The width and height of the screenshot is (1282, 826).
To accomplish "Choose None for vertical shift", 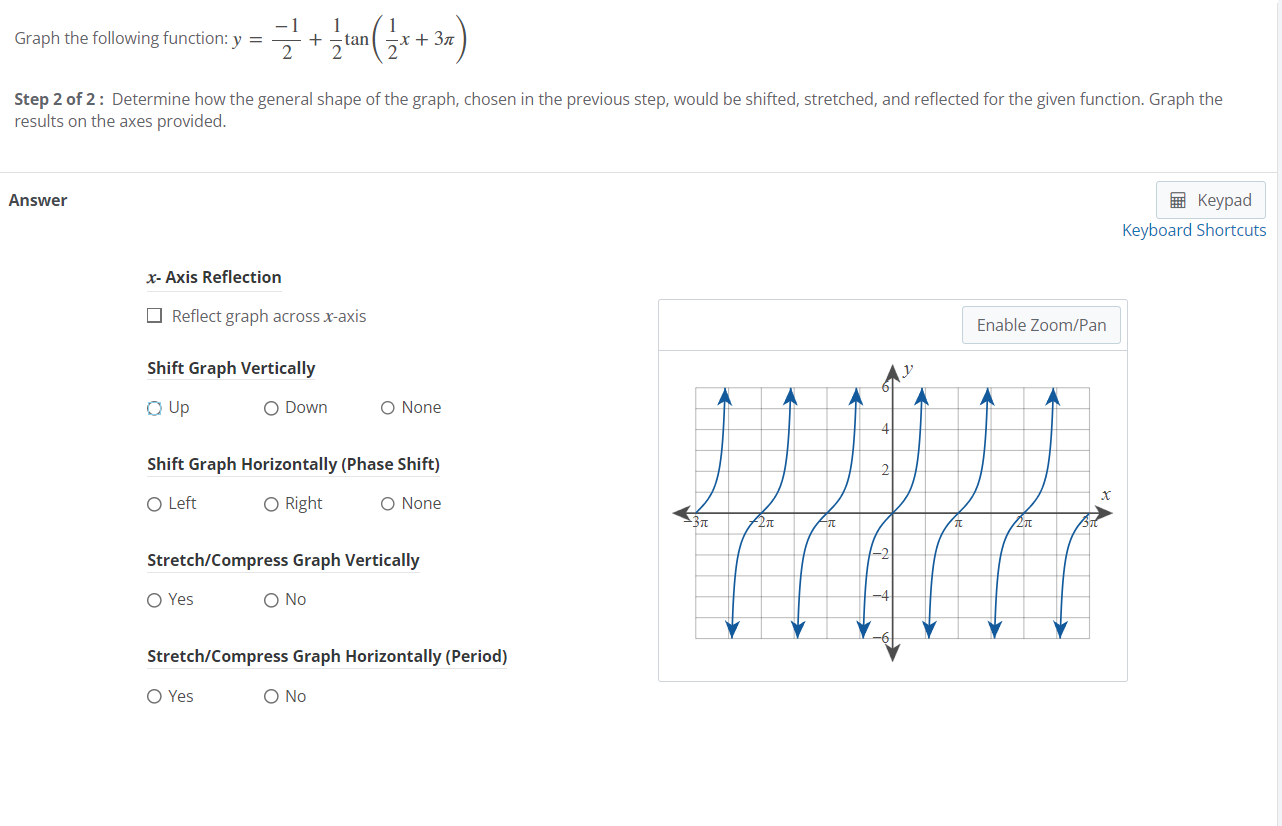I will (x=386, y=407).
